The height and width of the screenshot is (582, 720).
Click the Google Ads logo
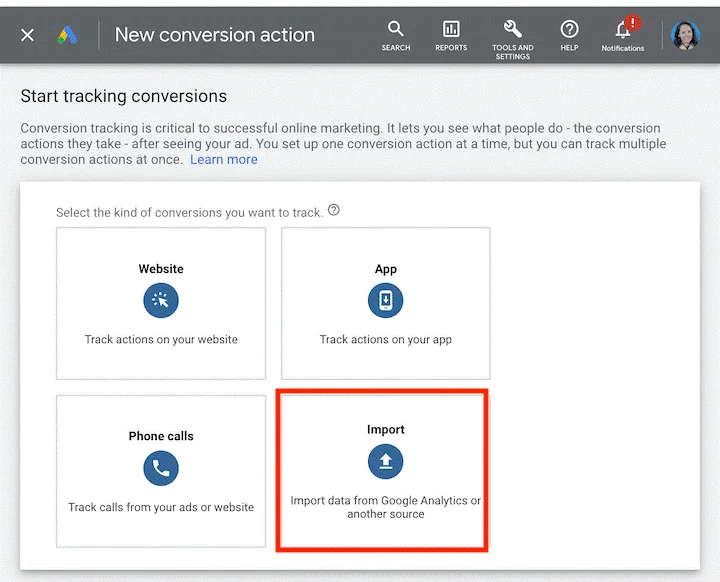tap(68, 35)
